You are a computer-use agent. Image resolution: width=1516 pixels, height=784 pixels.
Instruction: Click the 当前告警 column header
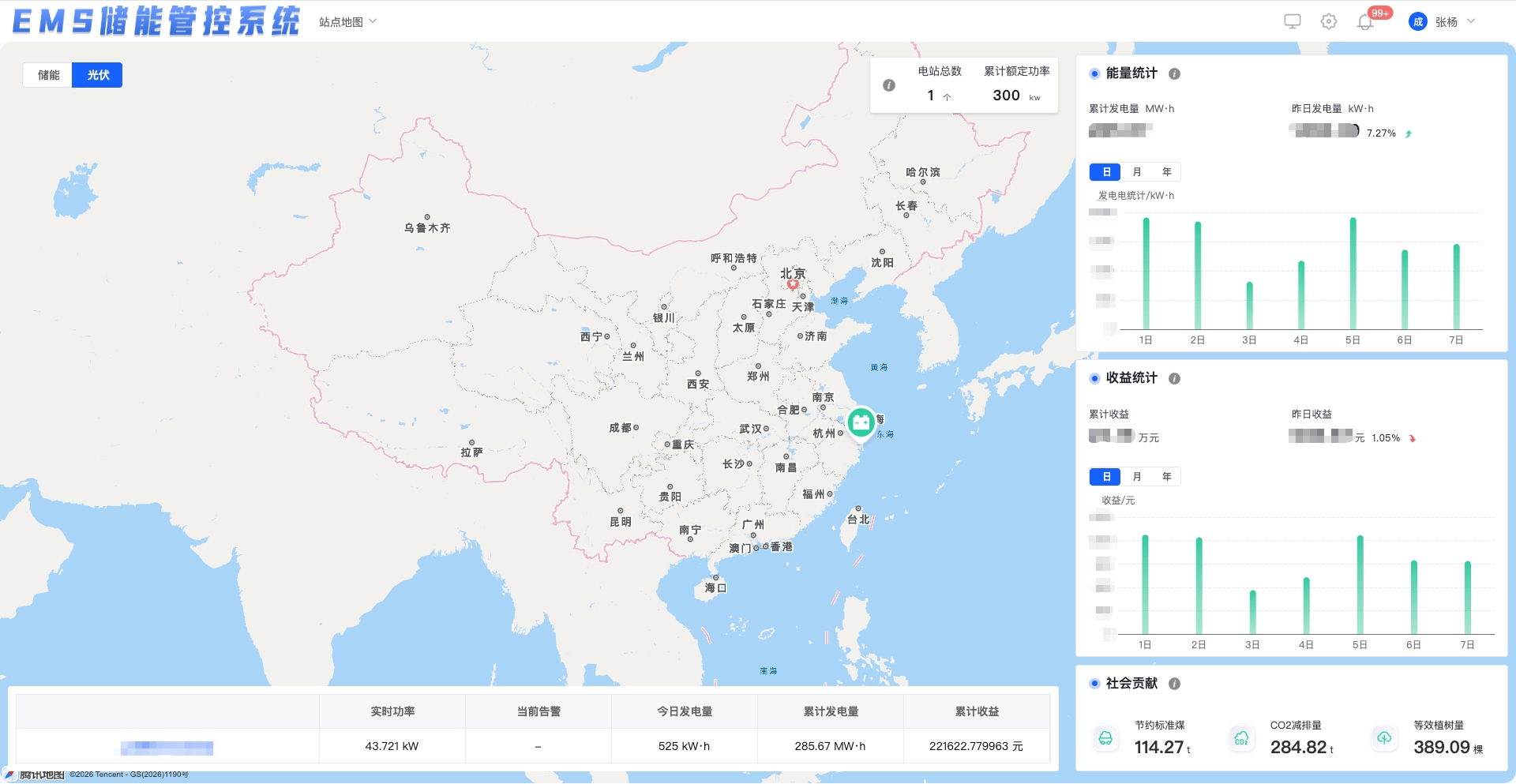[538, 711]
